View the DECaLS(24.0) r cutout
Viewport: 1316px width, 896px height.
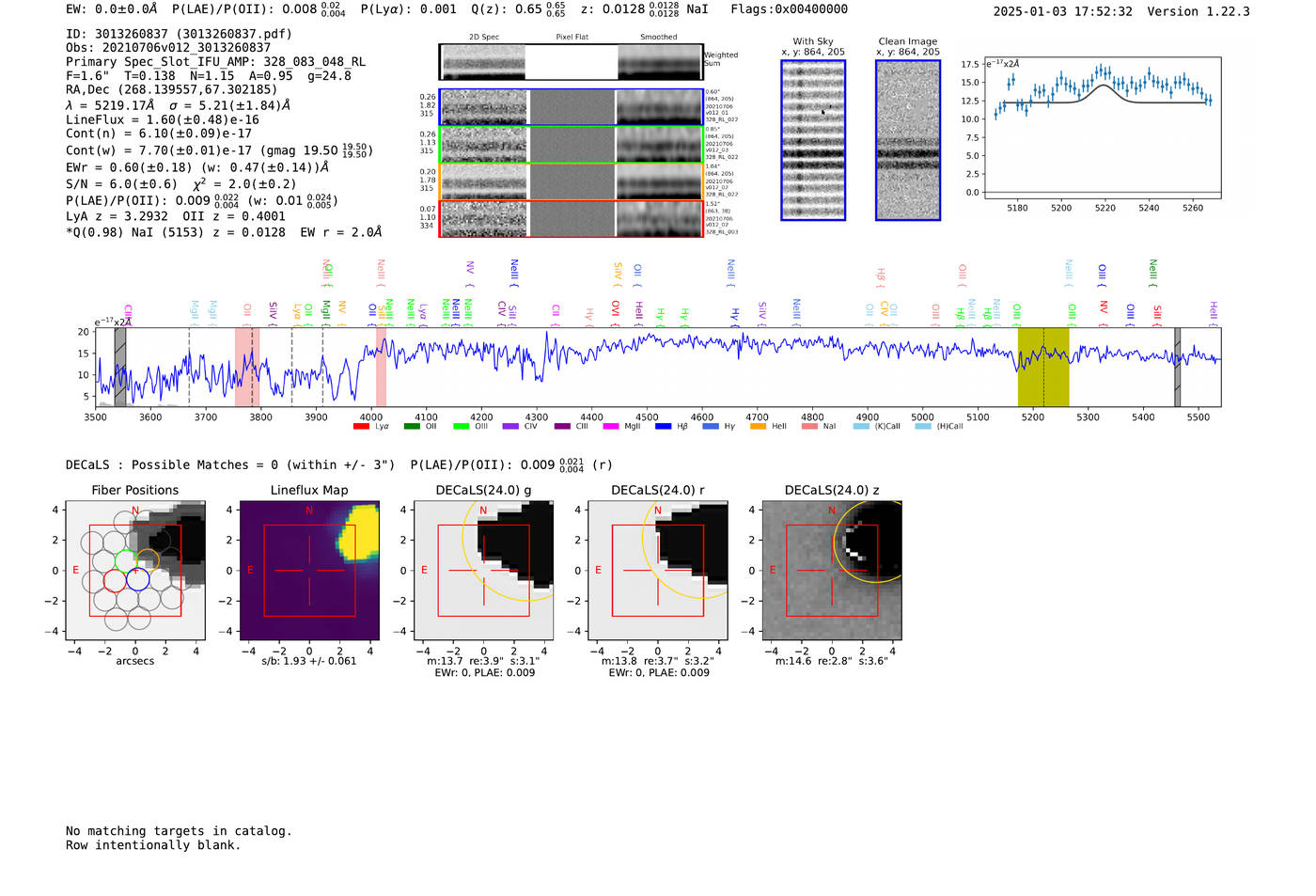pyautogui.click(x=658, y=570)
